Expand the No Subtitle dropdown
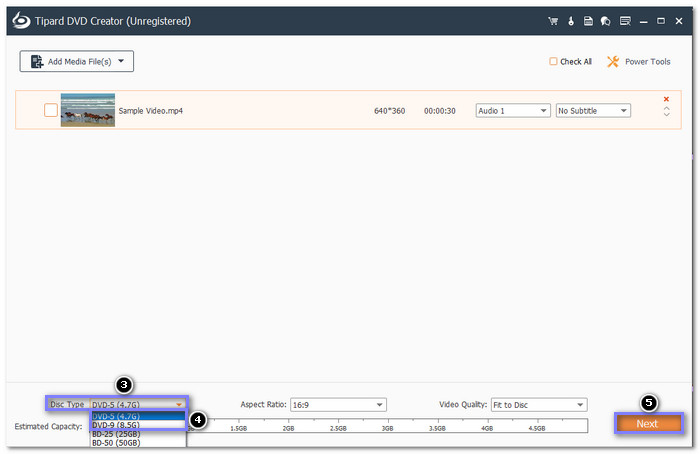This screenshot has height=454, width=700. tap(593, 111)
